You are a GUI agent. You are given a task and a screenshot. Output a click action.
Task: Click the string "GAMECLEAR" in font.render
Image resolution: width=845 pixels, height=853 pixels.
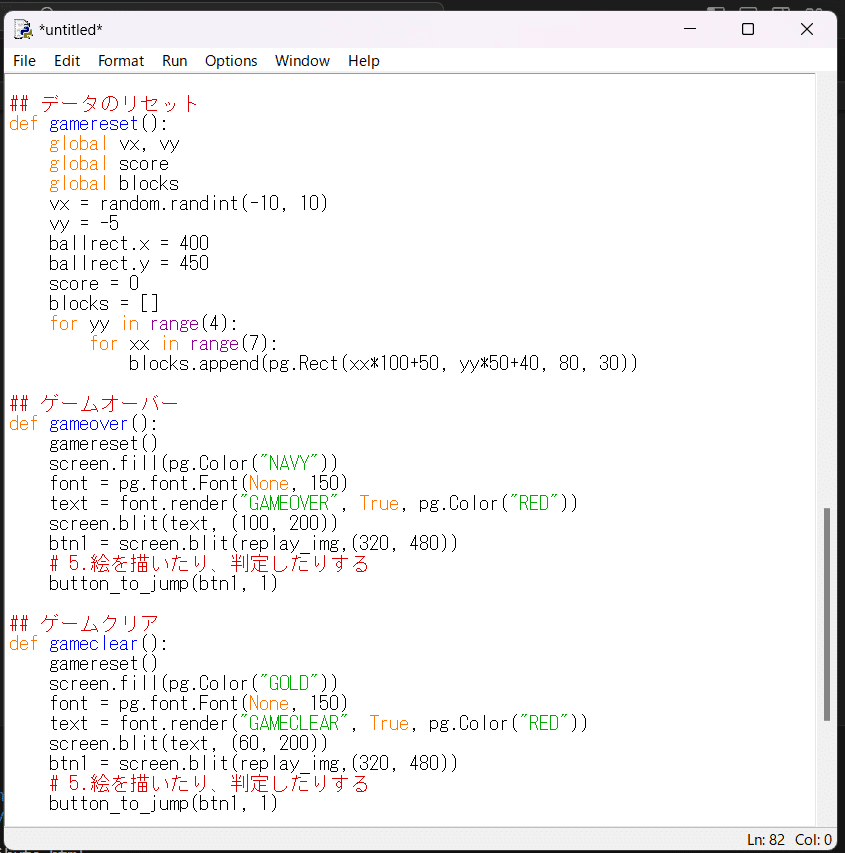(294, 724)
